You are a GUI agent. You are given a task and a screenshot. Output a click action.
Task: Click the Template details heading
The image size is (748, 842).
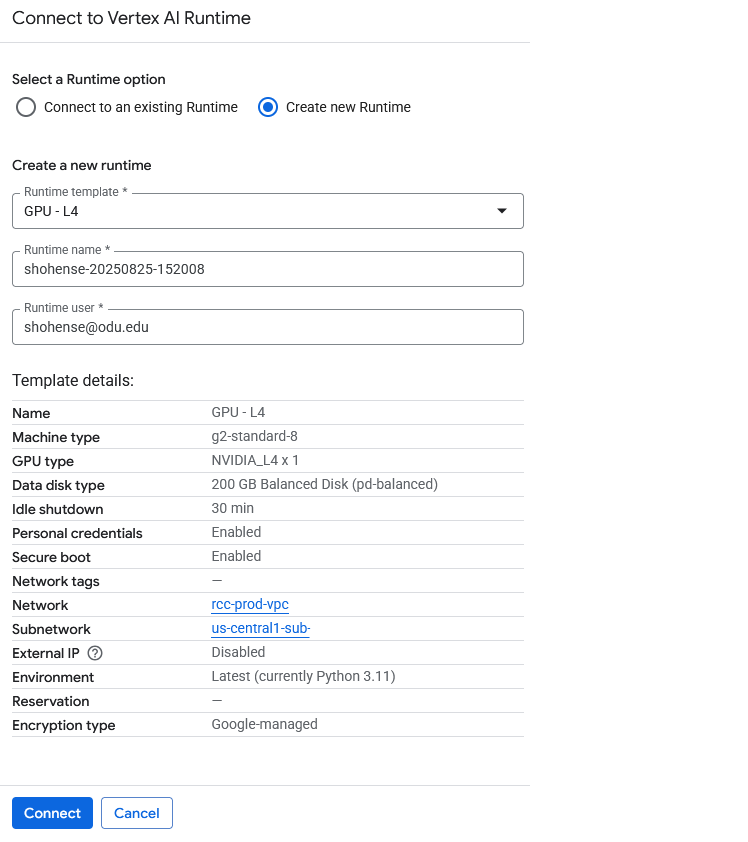pos(73,380)
